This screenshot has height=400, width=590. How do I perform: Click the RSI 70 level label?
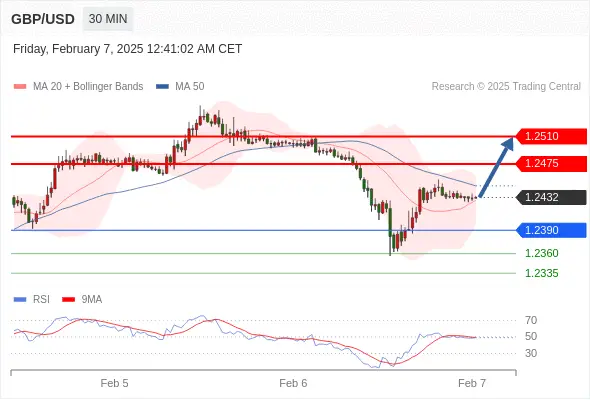(531, 320)
